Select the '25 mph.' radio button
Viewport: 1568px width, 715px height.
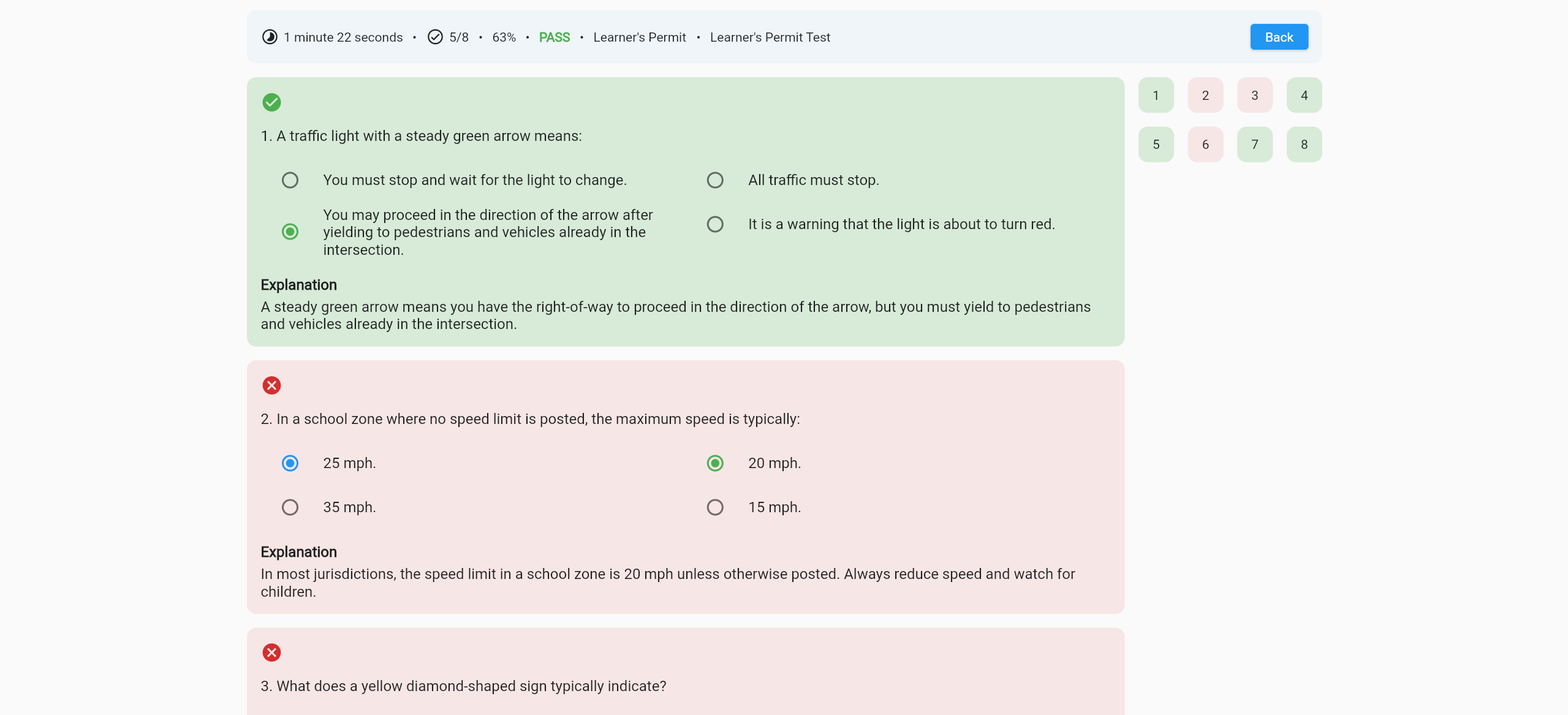(x=290, y=463)
